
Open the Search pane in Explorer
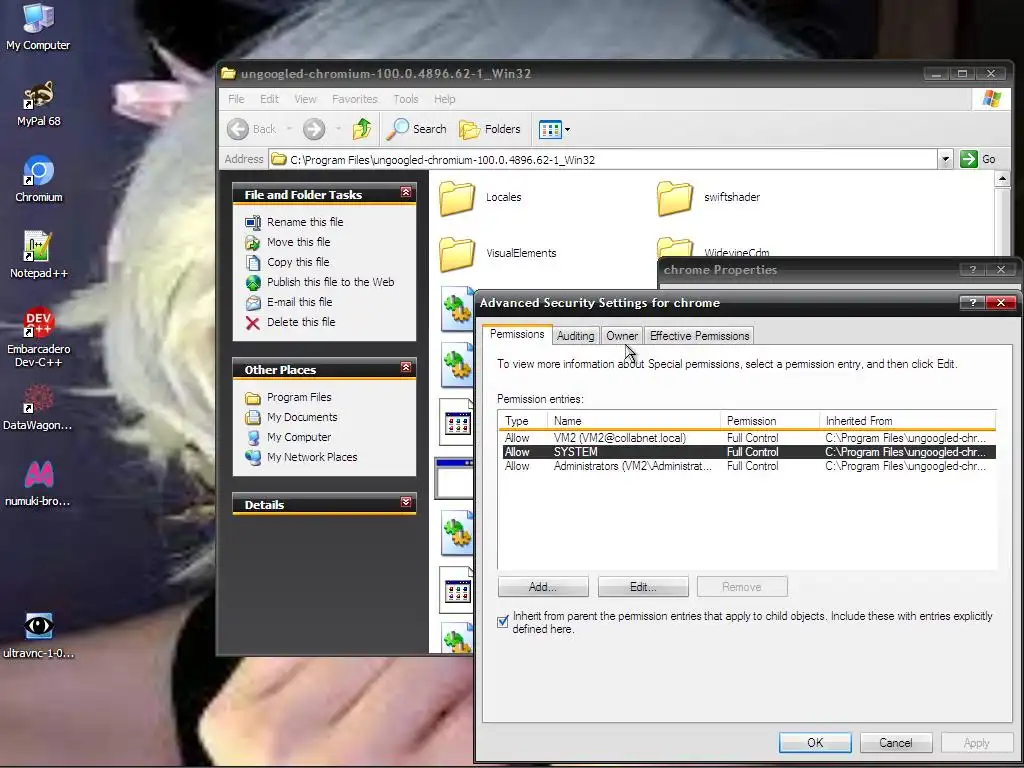(417, 129)
